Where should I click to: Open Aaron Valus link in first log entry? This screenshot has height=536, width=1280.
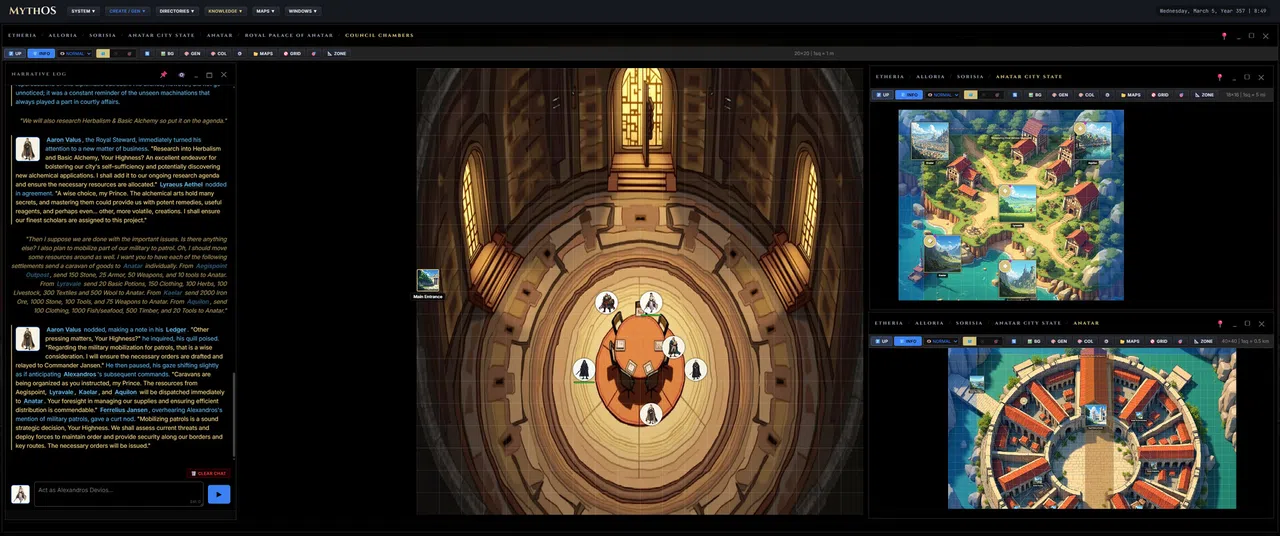(x=64, y=139)
